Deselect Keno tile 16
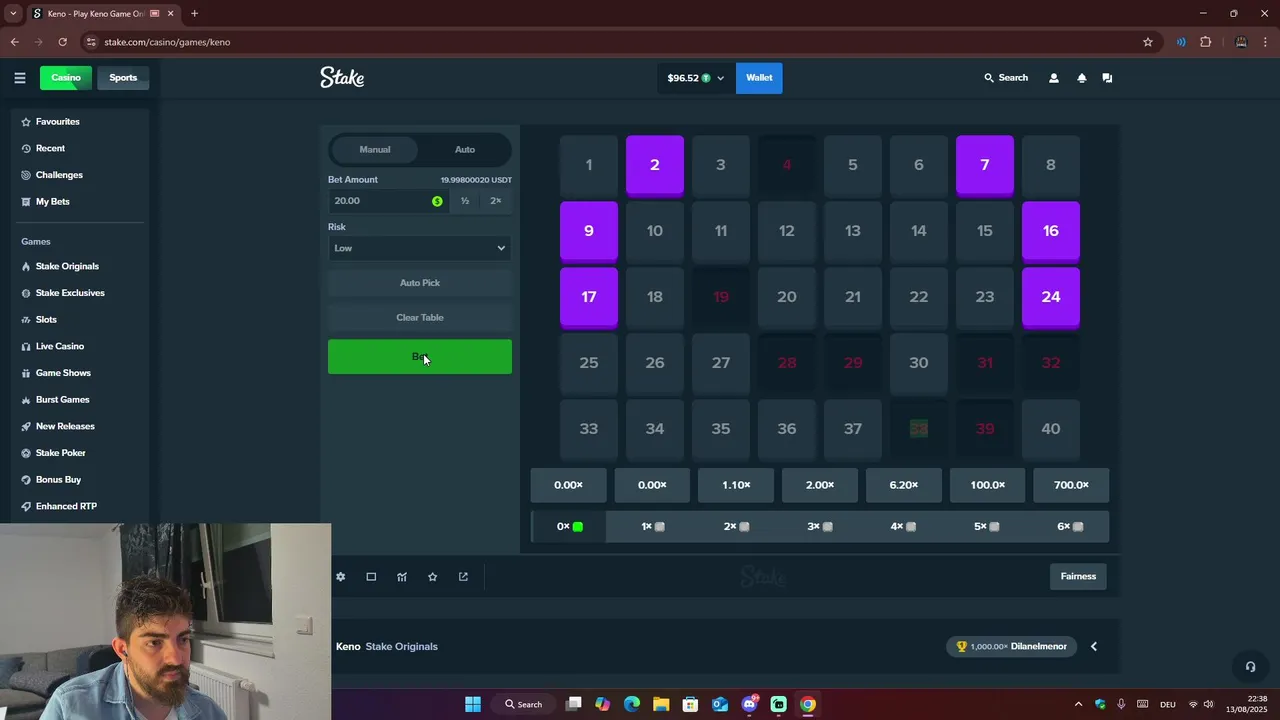 click(1051, 231)
